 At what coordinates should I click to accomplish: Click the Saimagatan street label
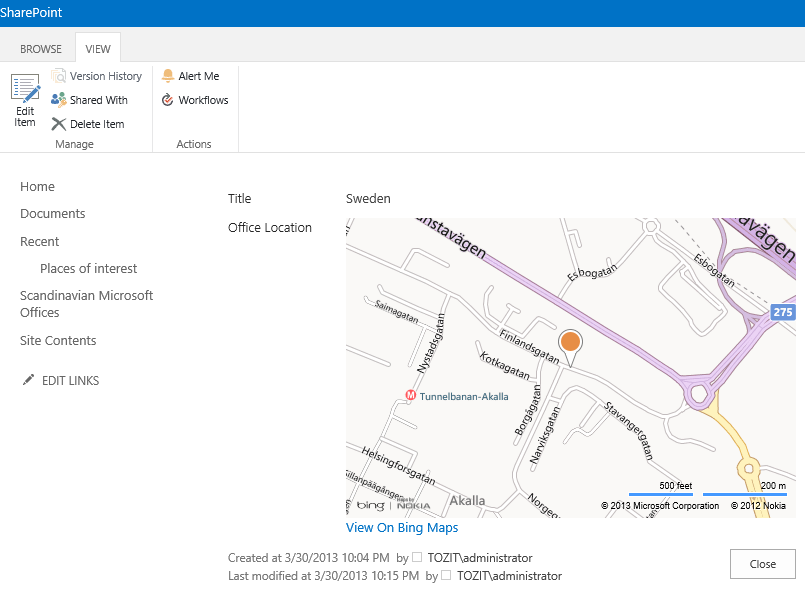point(396,312)
